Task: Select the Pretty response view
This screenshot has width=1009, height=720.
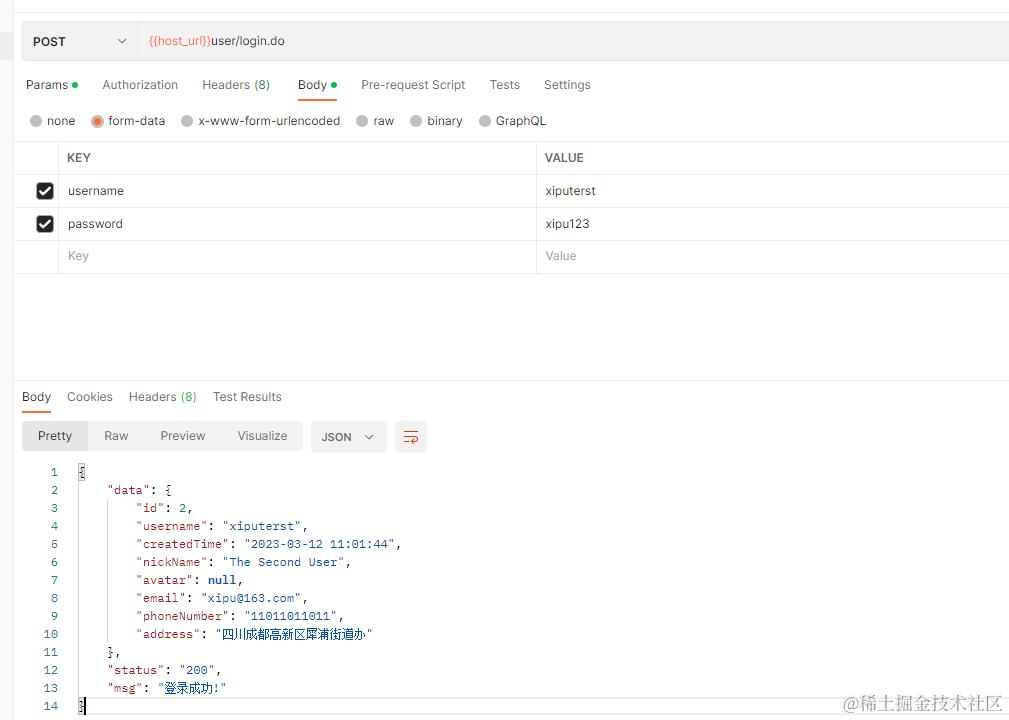Action: pos(55,436)
